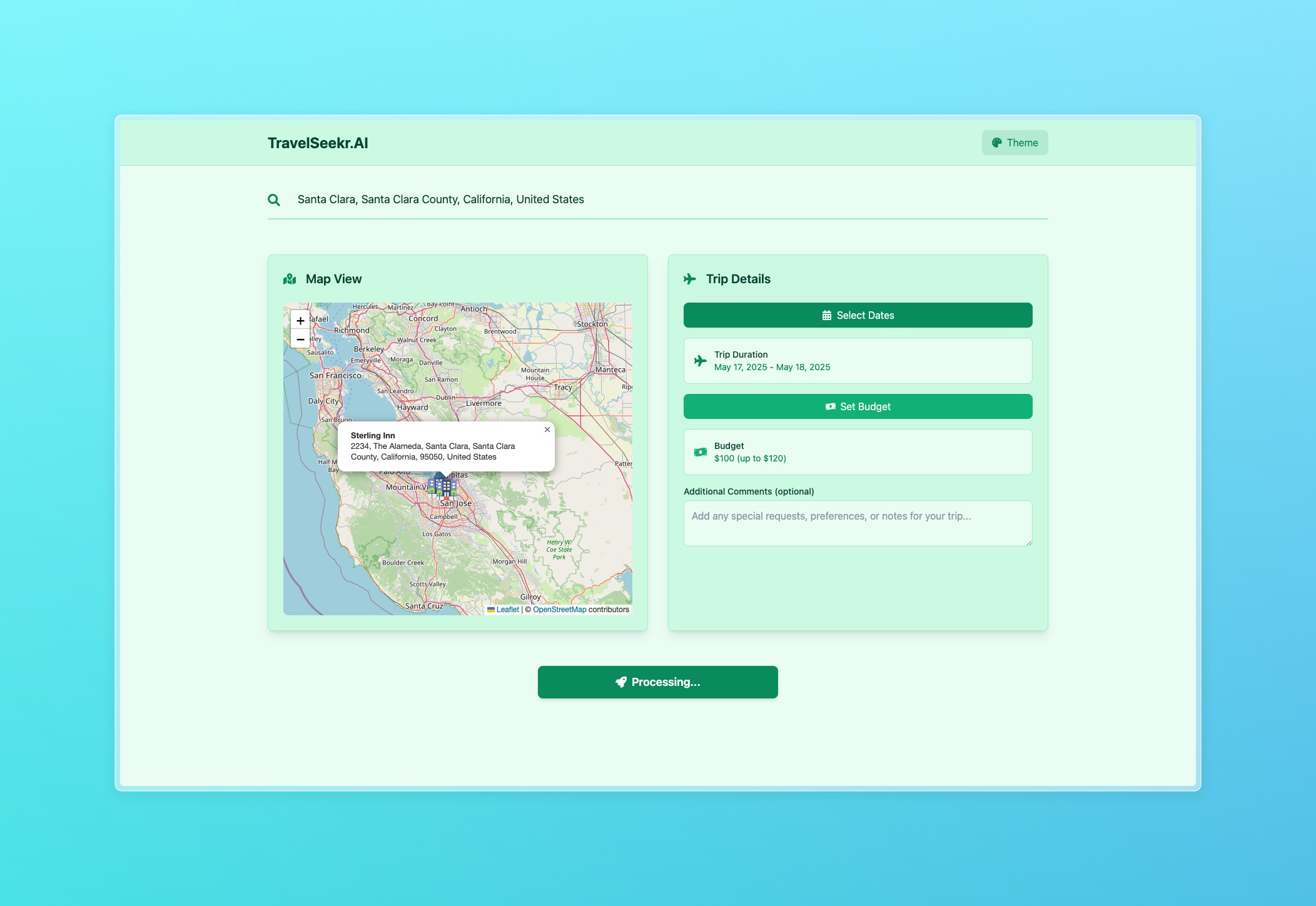Open the Leaflet attribution link
This screenshot has width=1316, height=906.
tap(507, 610)
